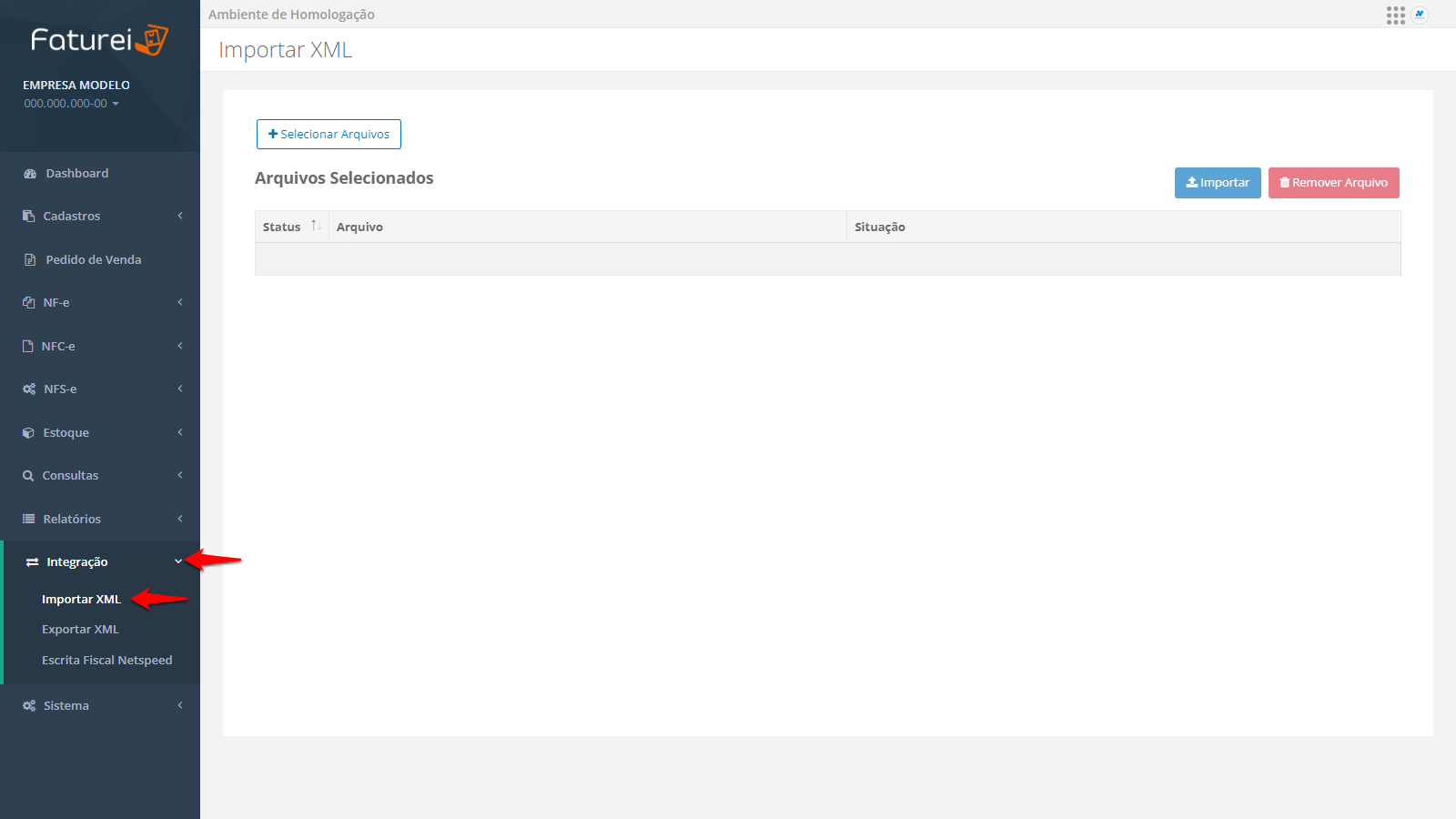The image size is (1456, 819).
Task: Open Exportar XML submenu item
Action: (80, 630)
